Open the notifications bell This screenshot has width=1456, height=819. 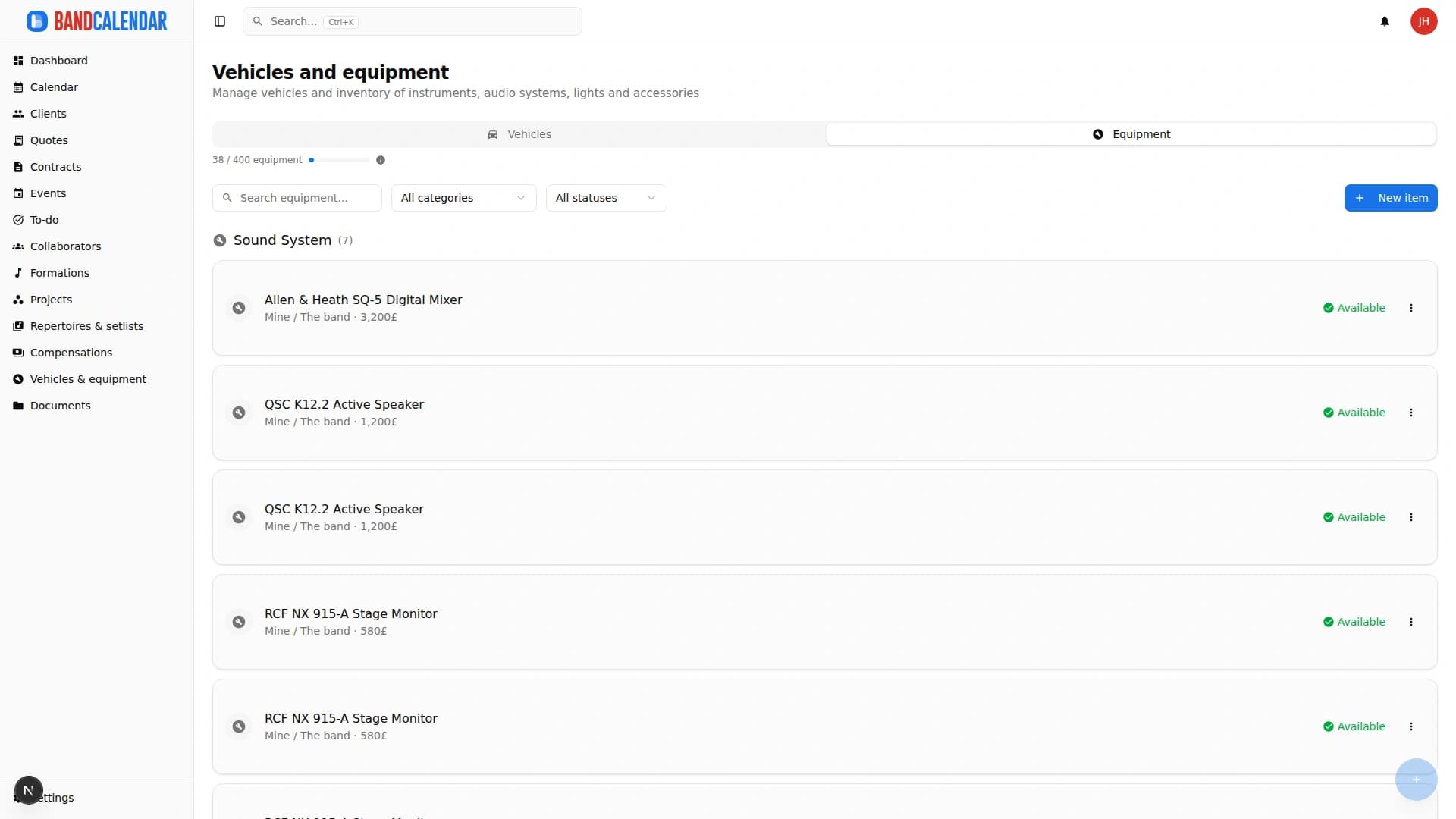[1385, 21]
